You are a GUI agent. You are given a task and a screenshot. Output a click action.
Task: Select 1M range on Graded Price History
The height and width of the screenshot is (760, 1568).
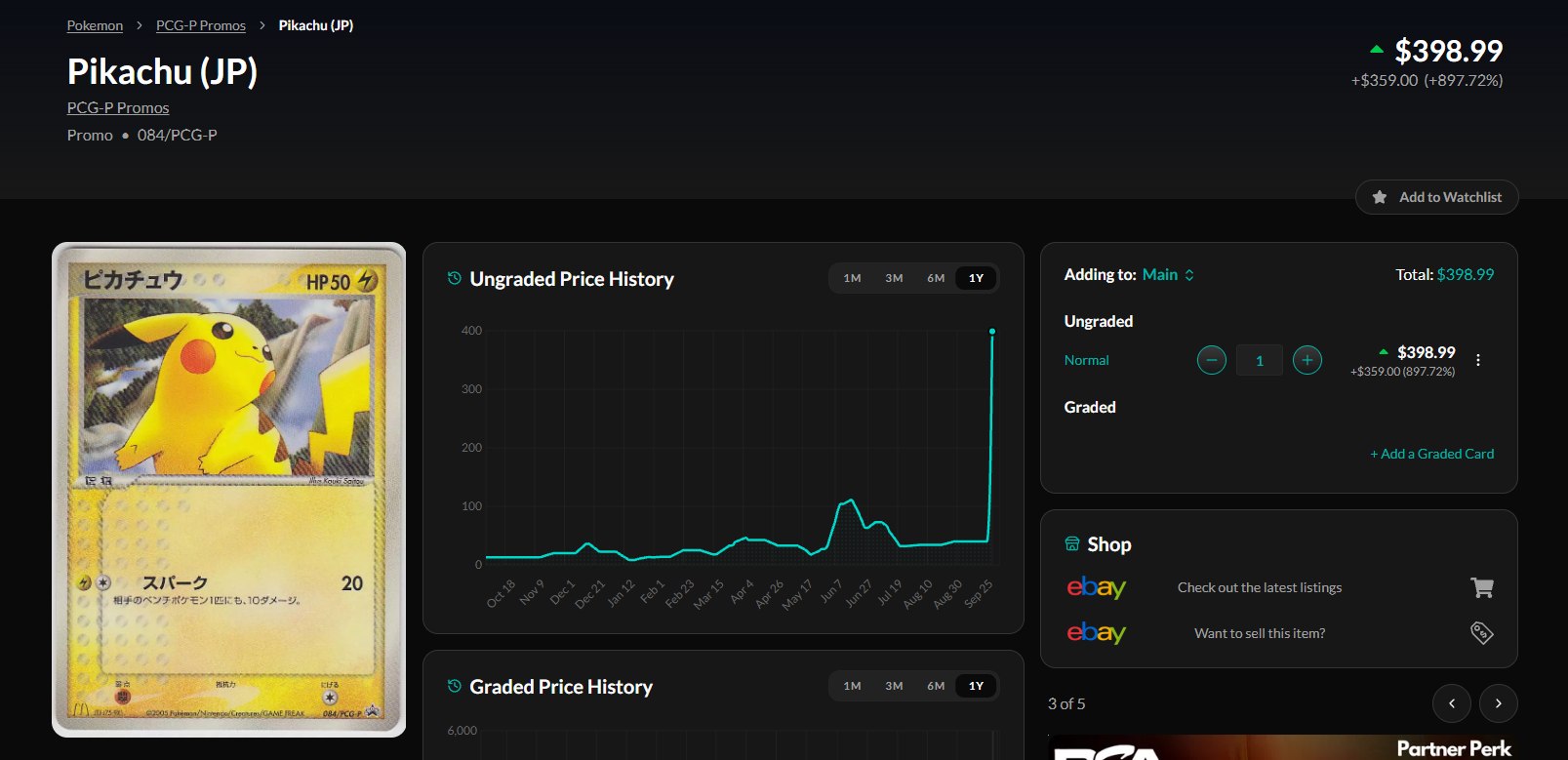(x=852, y=686)
